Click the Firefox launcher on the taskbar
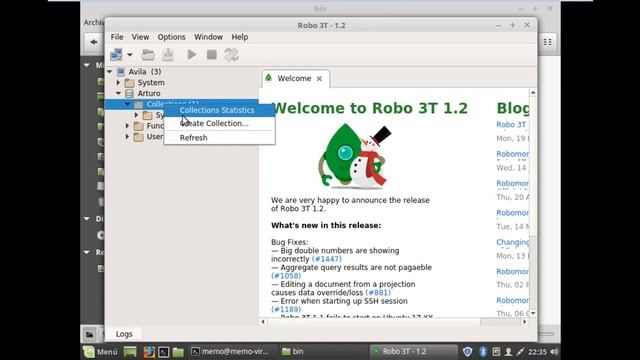The width and height of the screenshot is (640, 360). click(149, 351)
